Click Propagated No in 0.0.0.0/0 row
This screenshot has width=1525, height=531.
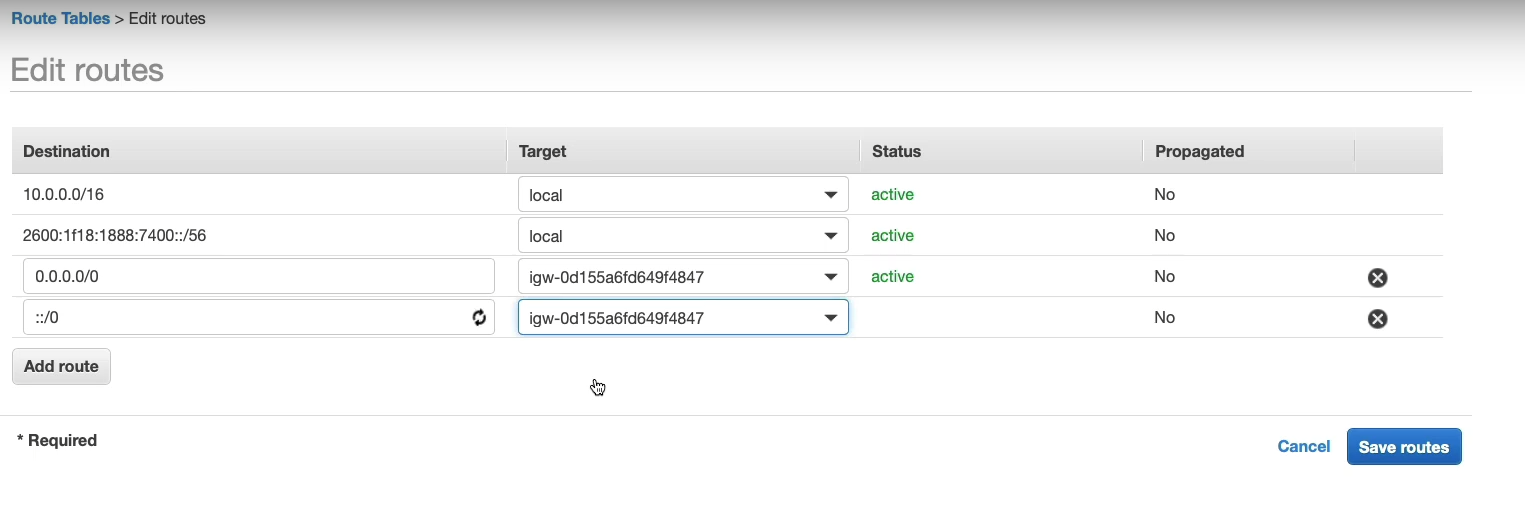click(x=1164, y=277)
